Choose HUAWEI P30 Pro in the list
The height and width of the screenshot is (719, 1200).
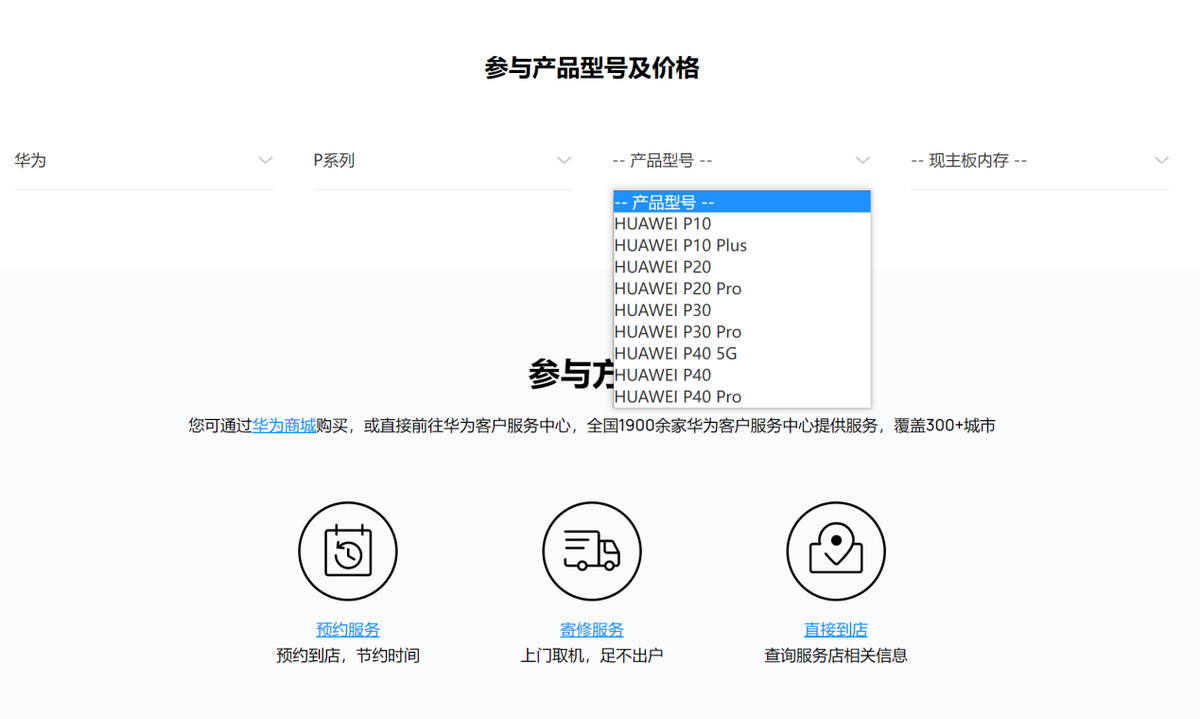[742, 331]
